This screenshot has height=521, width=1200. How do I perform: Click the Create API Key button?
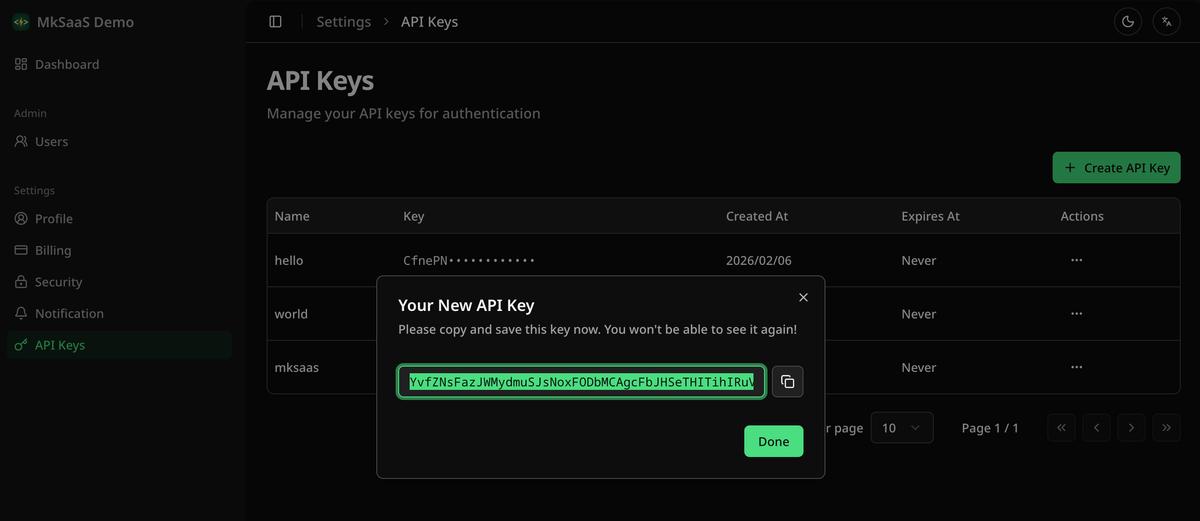(1117, 168)
